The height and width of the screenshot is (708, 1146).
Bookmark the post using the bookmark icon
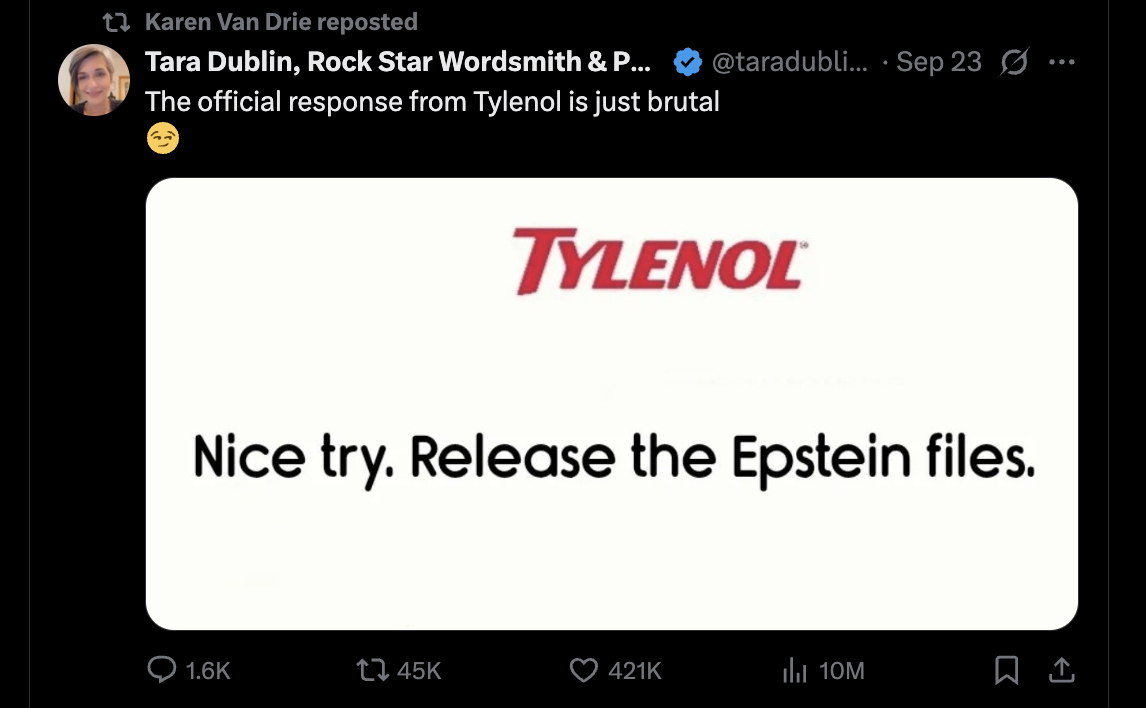click(x=1007, y=671)
